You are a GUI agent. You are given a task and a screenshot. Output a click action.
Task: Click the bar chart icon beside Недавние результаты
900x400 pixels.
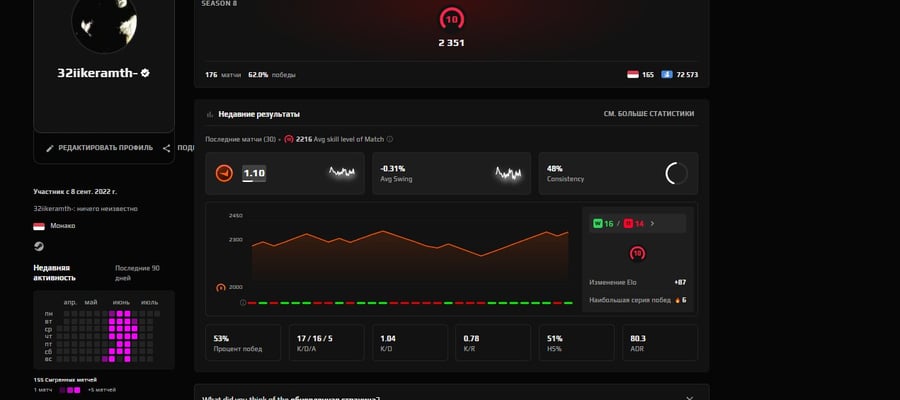(x=210, y=114)
